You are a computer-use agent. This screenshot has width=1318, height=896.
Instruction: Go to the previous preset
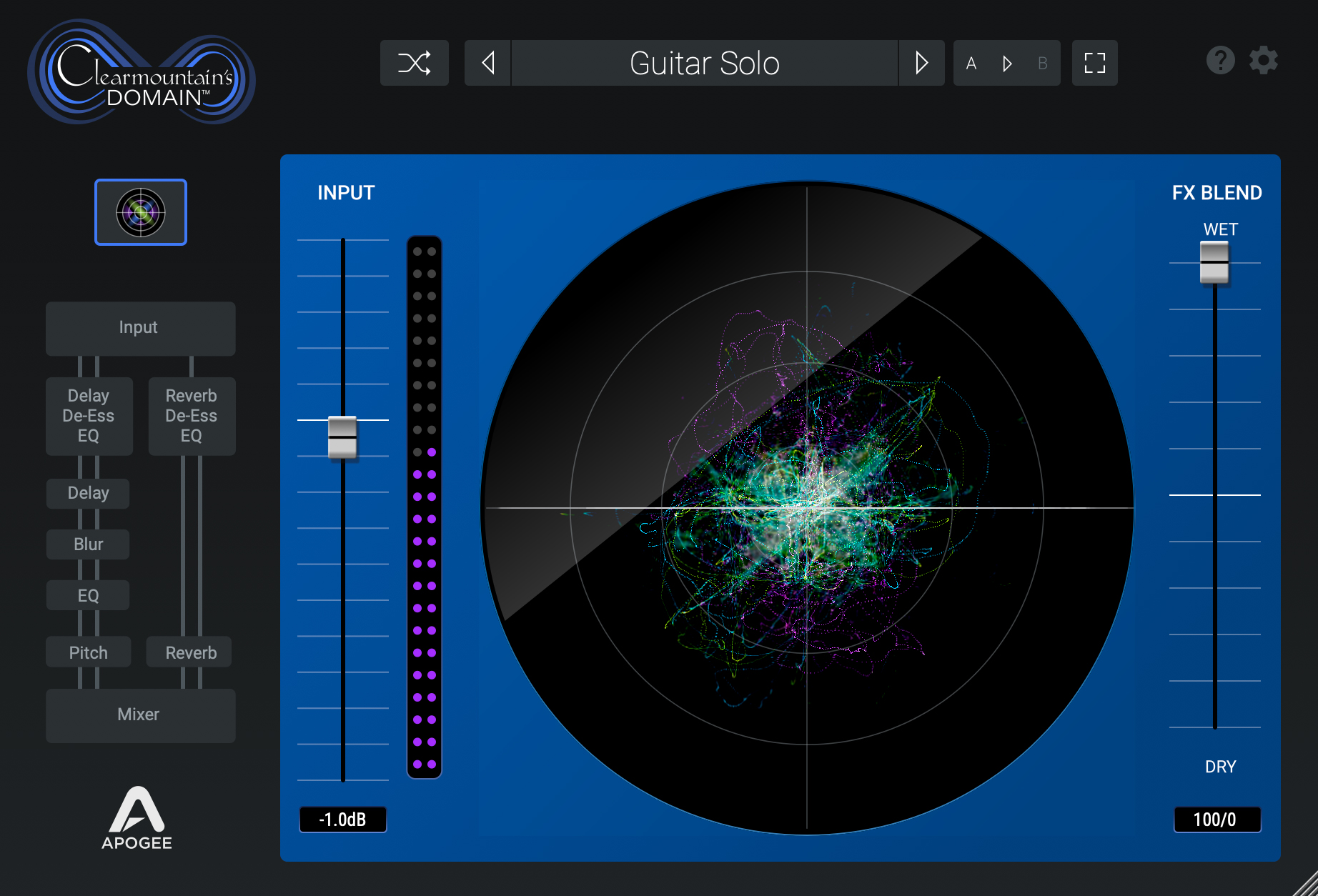[487, 63]
